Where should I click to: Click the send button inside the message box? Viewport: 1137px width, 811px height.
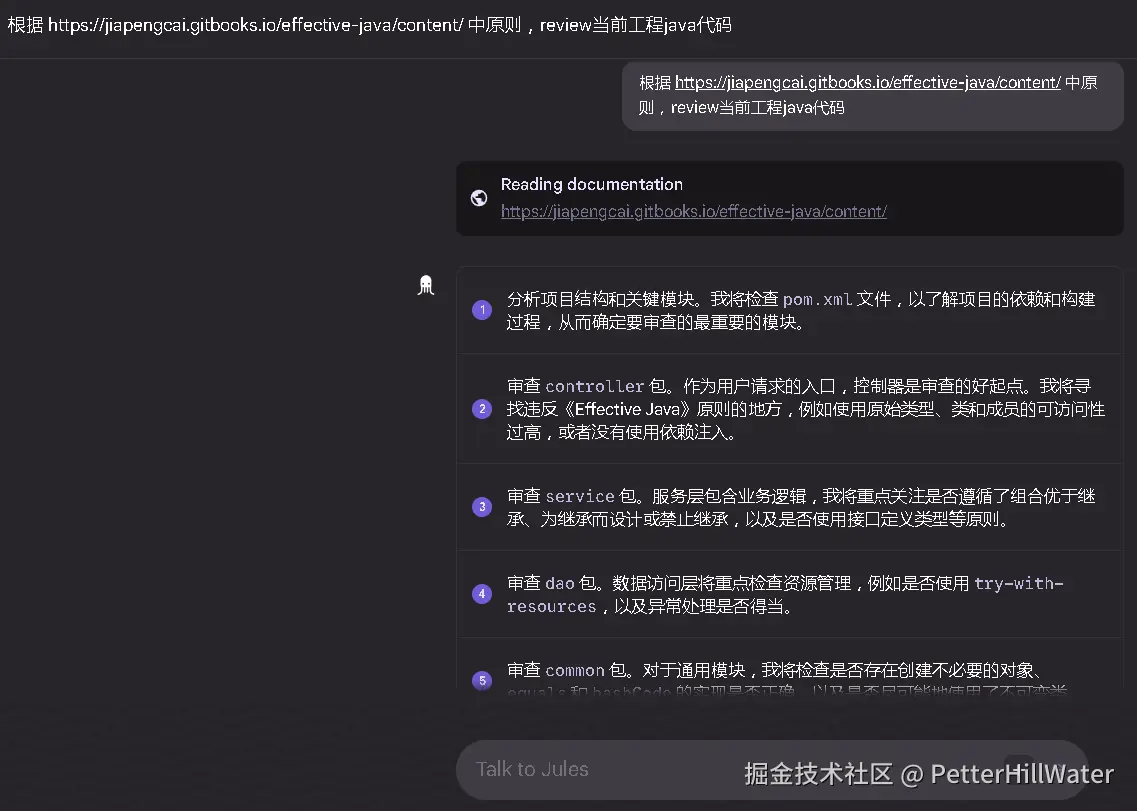pyautogui.click(x=1018, y=770)
